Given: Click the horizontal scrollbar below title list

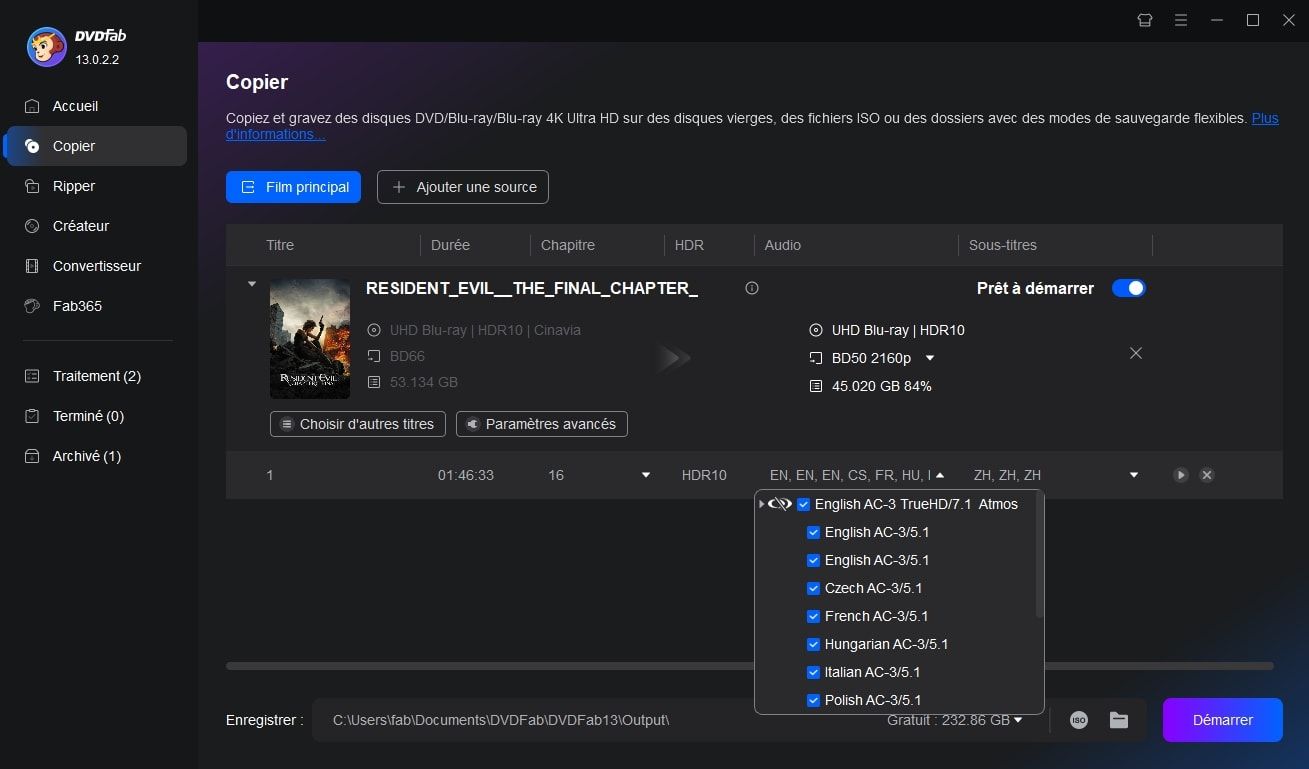Looking at the screenshot, I should point(750,666).
